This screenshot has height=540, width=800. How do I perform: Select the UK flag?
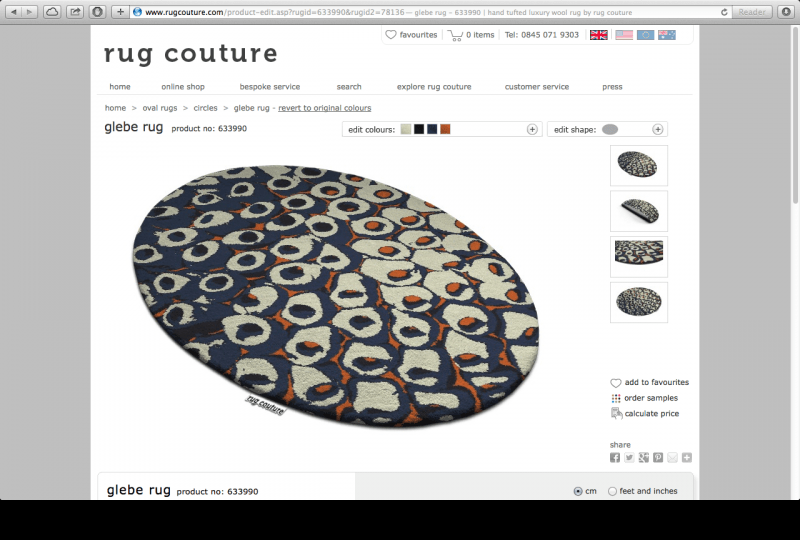tap(598, 35)
